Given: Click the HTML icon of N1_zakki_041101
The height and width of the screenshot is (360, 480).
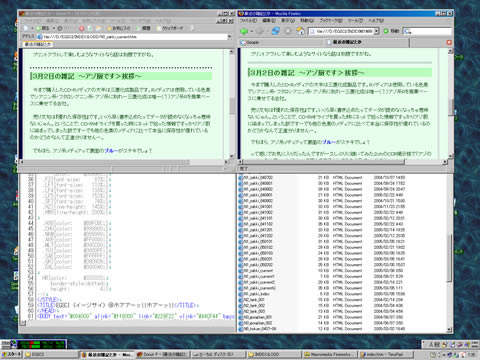Looking at the screenshot, I should (x=241, y=218).
